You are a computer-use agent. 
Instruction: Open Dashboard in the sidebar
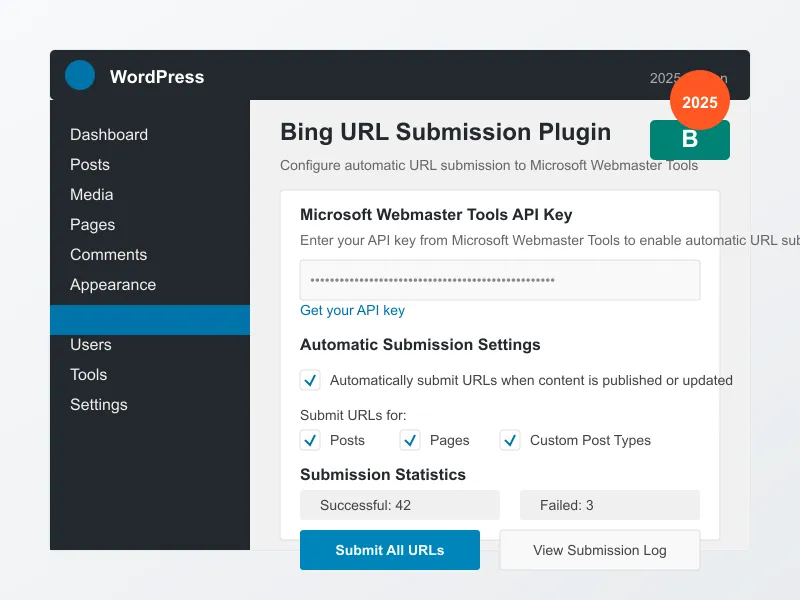click(109, 135)
